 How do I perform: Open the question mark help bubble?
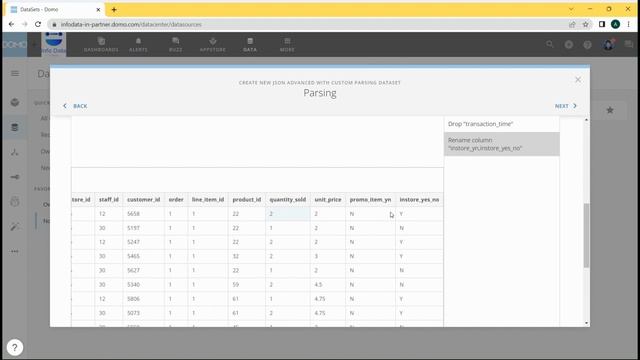[x=15, y=347]
